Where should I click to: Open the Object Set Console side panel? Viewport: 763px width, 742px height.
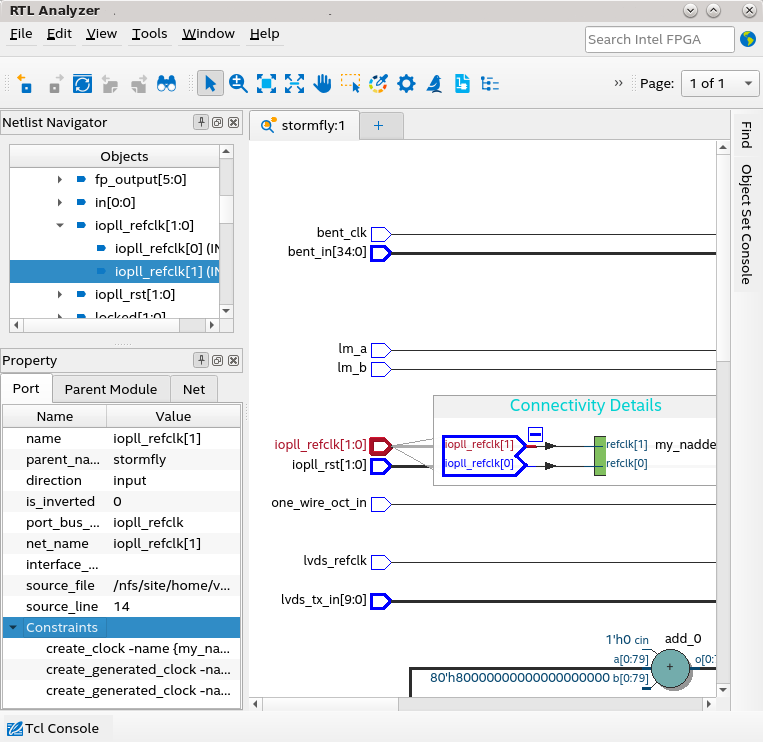(746, 224)
